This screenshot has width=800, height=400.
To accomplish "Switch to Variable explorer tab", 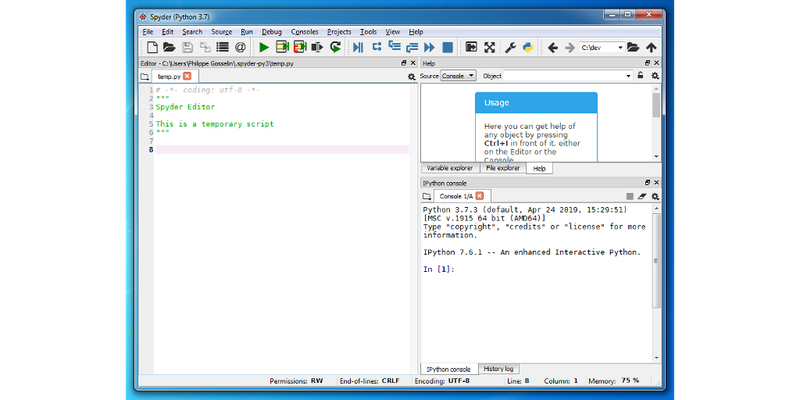I will click(450, 168).
